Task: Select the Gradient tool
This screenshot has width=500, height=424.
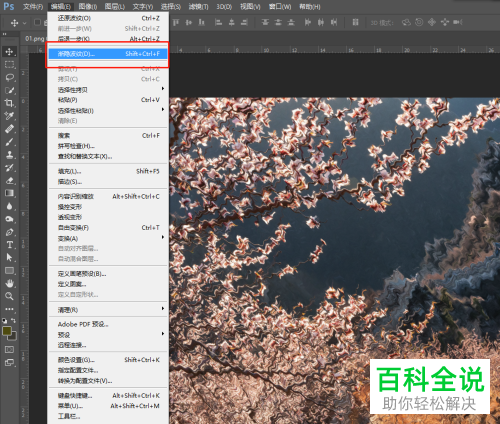Action: point(9,193)
